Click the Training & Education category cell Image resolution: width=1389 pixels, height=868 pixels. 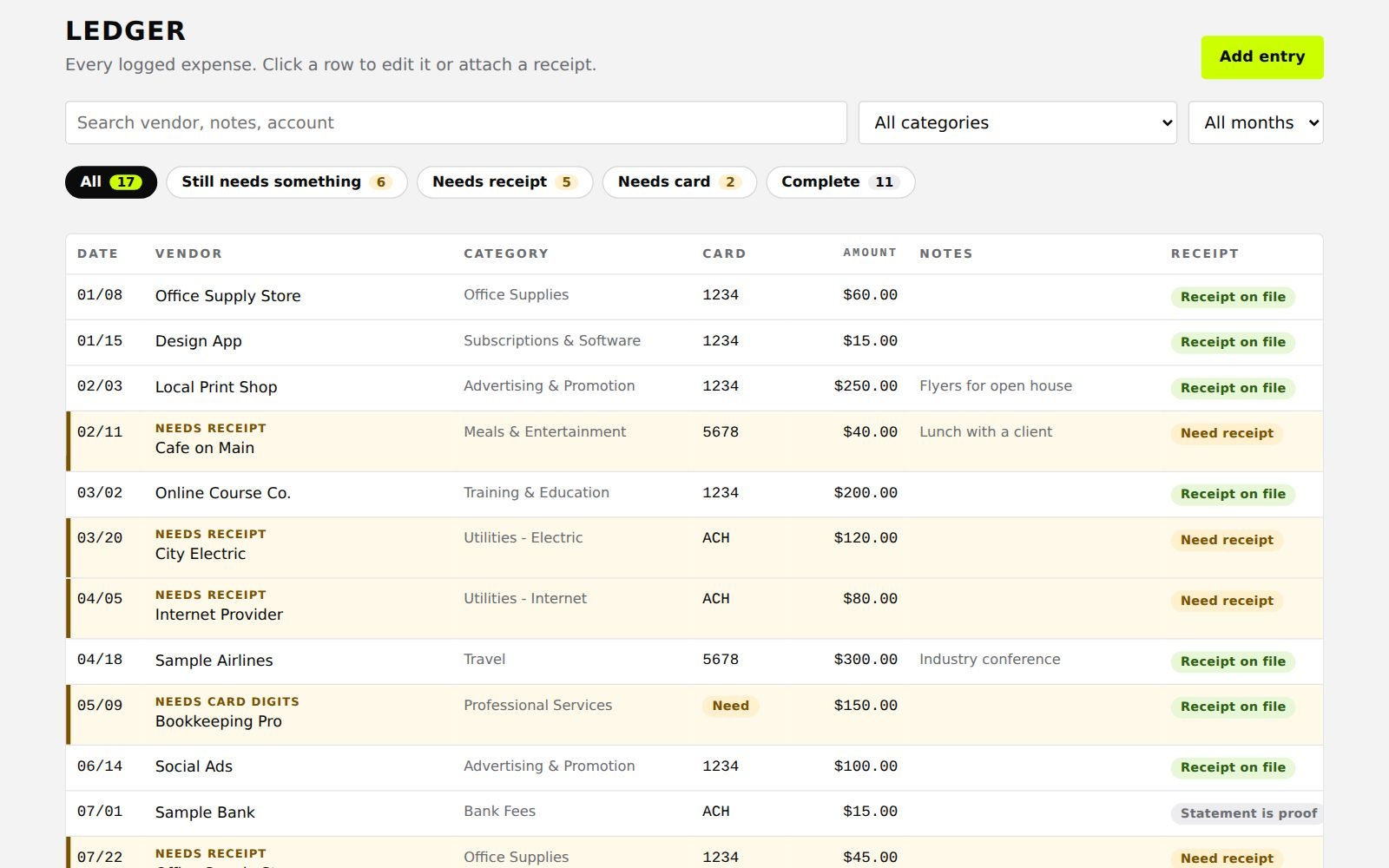(x=537, y=492)
